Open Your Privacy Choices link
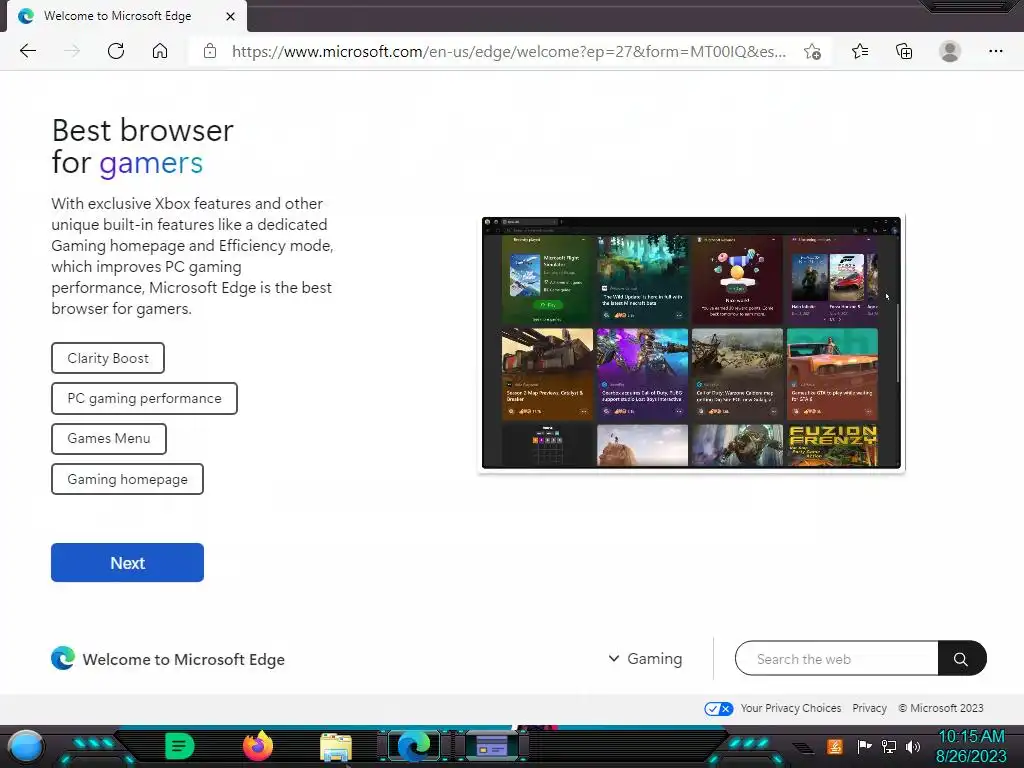 pyautogui.click(x=790, y=709)
